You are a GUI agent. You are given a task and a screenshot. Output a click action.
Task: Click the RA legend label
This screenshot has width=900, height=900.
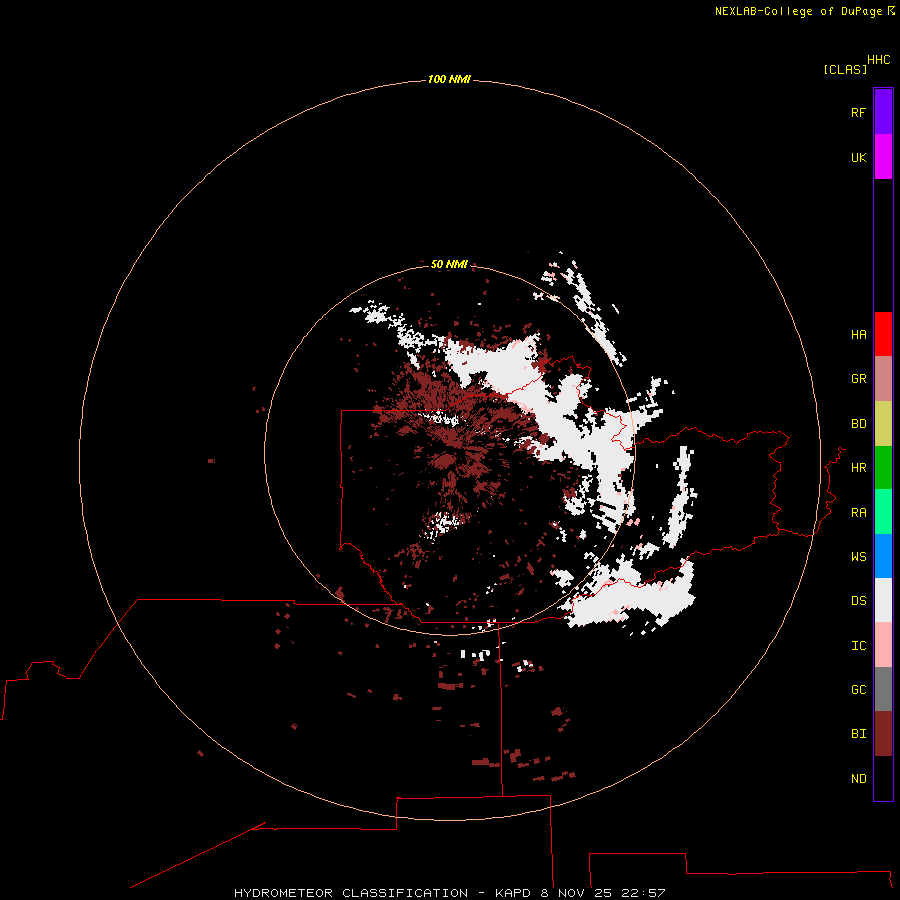point(859,513)
